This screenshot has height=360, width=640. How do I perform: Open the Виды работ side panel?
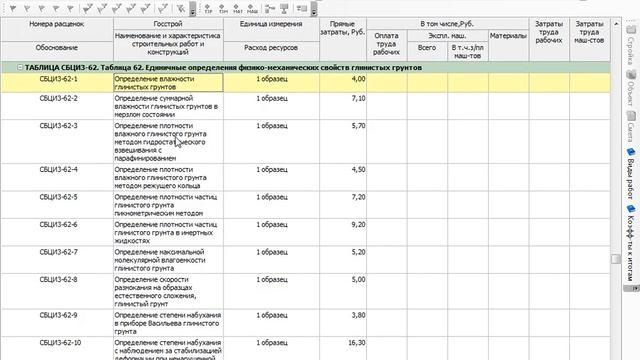[x=631, y=173]
